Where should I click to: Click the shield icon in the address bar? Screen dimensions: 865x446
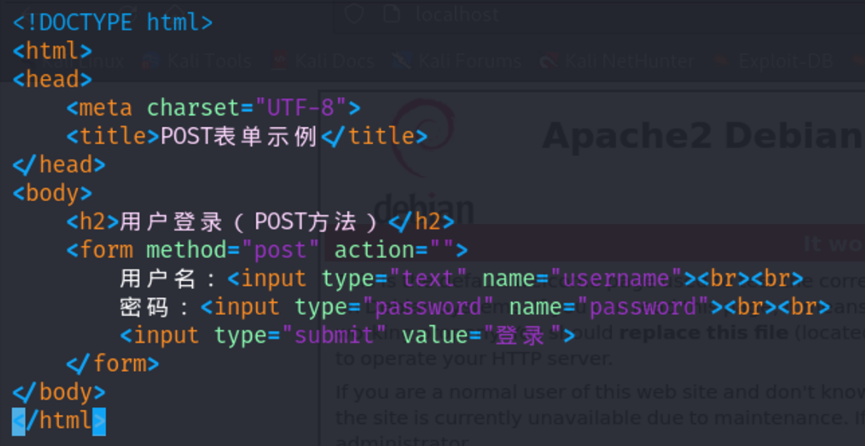[x=353, y=14]
